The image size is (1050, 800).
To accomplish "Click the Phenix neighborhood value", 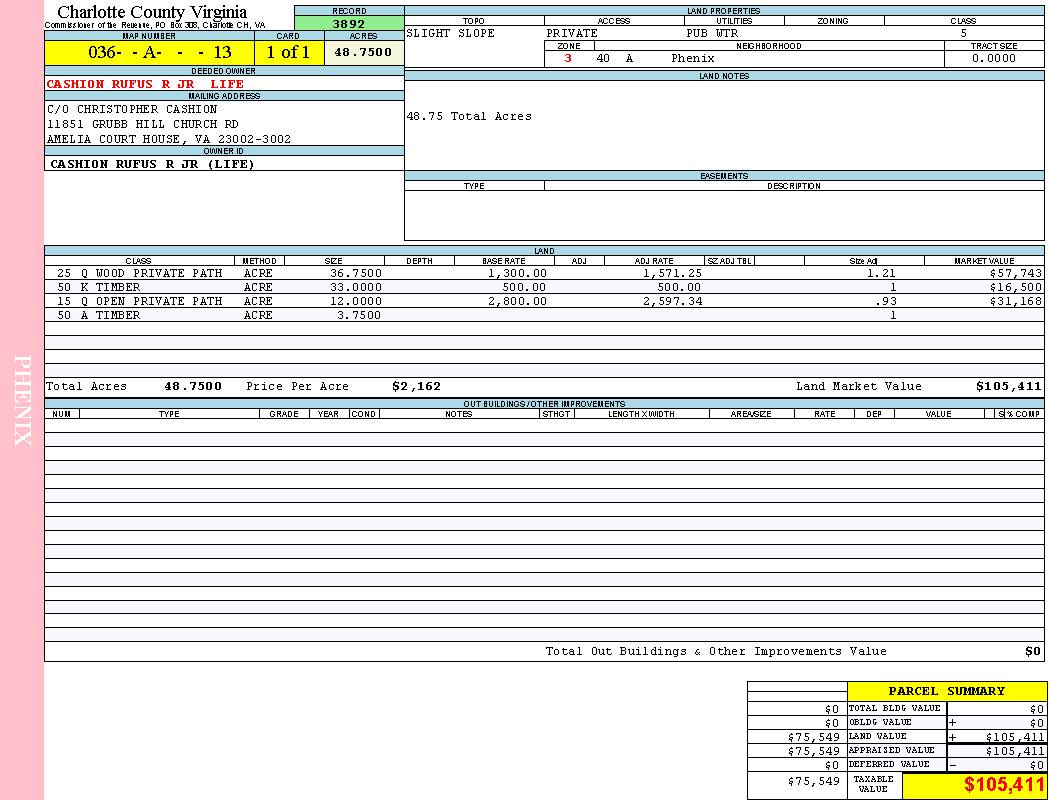I will point(692,59).
